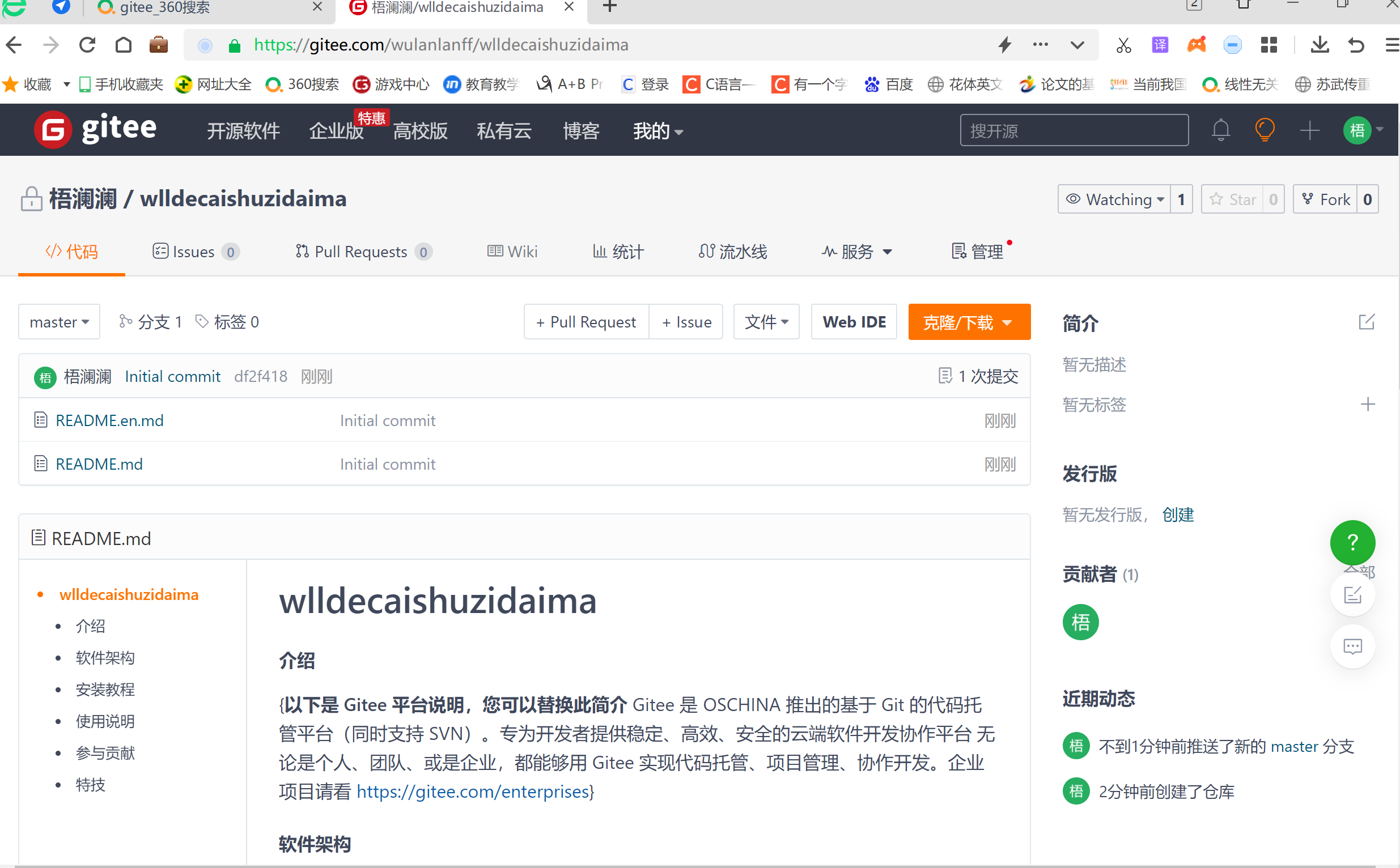Click the plus icon in Gitee header

1309,130
